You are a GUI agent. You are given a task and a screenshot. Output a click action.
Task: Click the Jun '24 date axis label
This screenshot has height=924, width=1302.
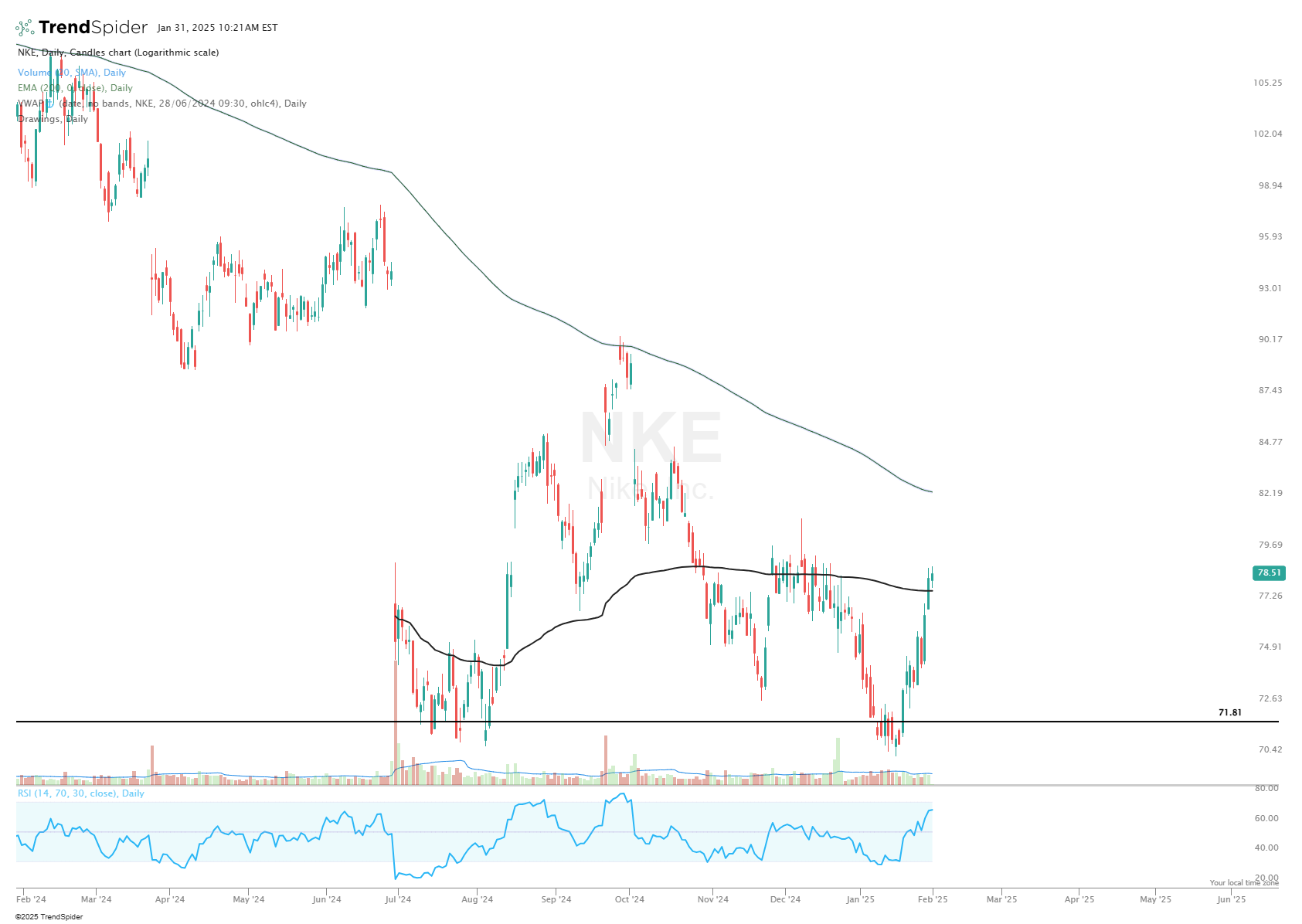(x=327, y=899)
